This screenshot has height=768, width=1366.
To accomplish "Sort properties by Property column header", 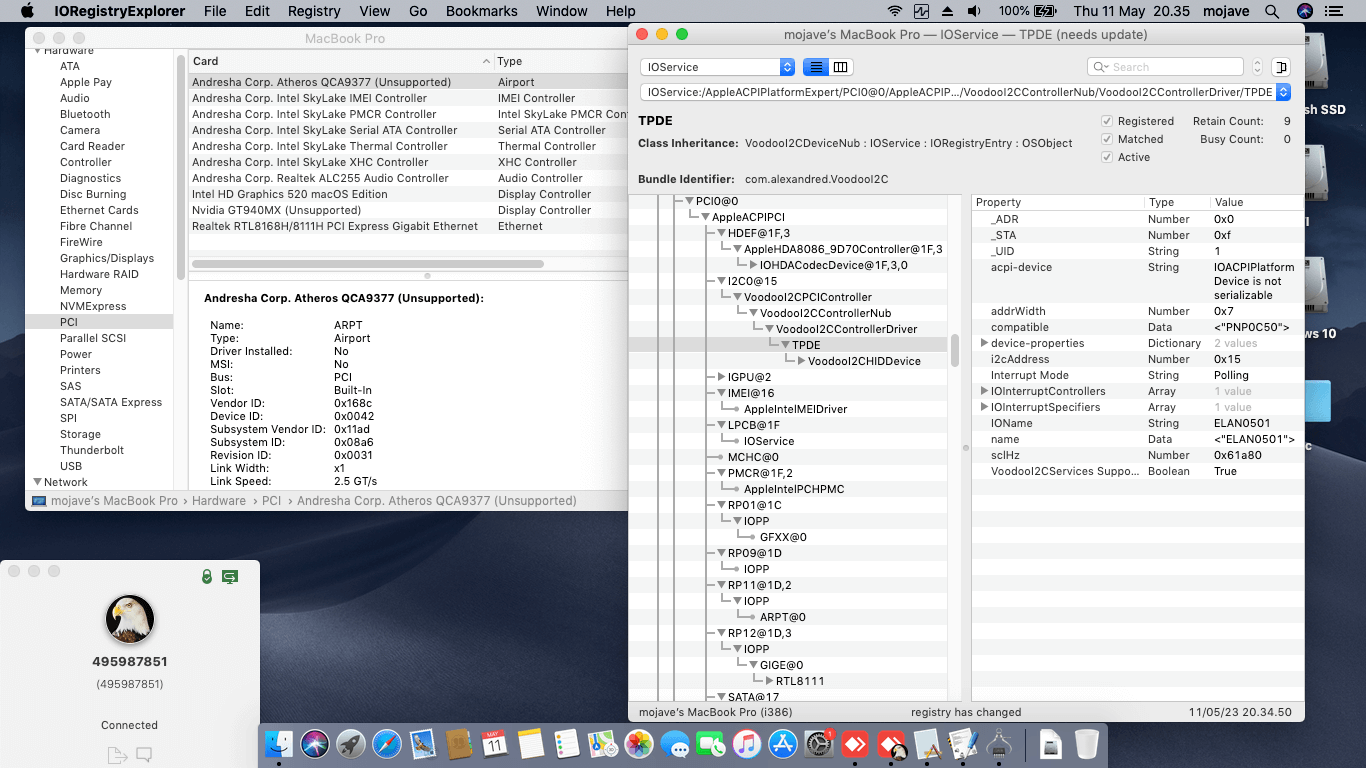I will [x=1058, y=202].
